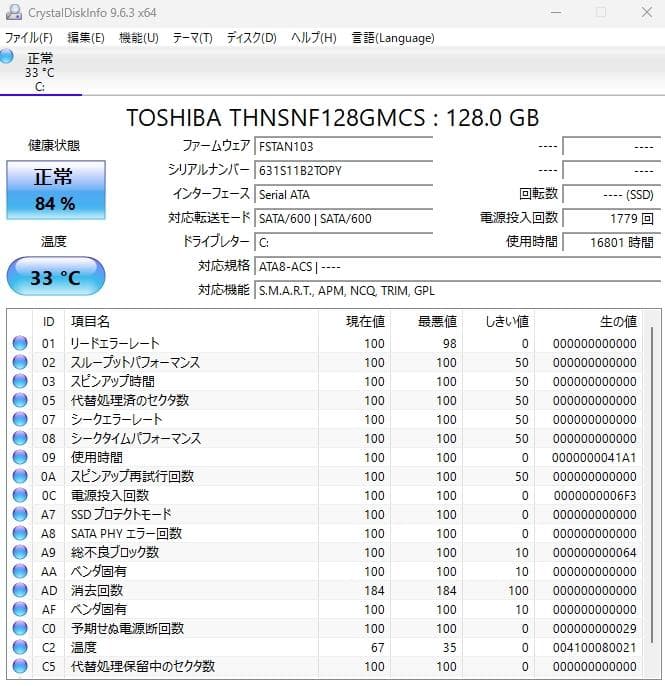Click status orb for 0A スピンアップ再試行回数

20,476
